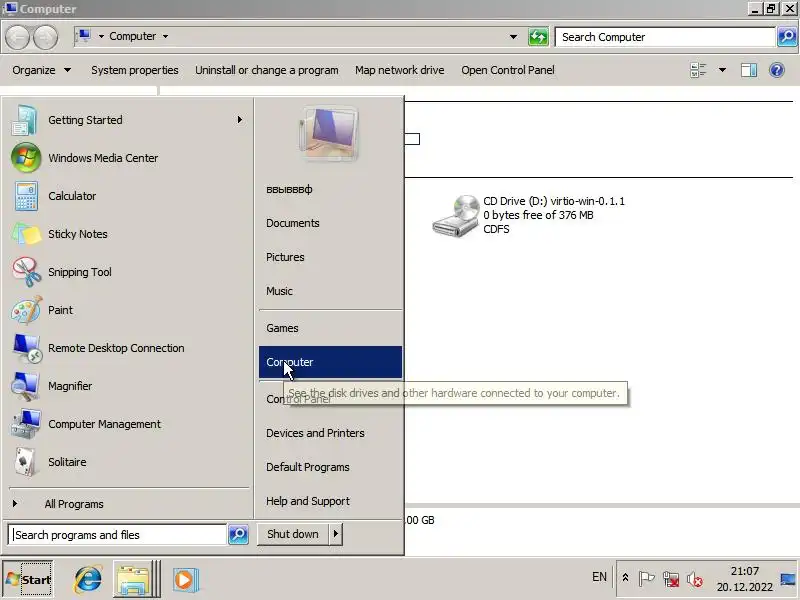Open the ввывввф user folder

pos(330,189)
